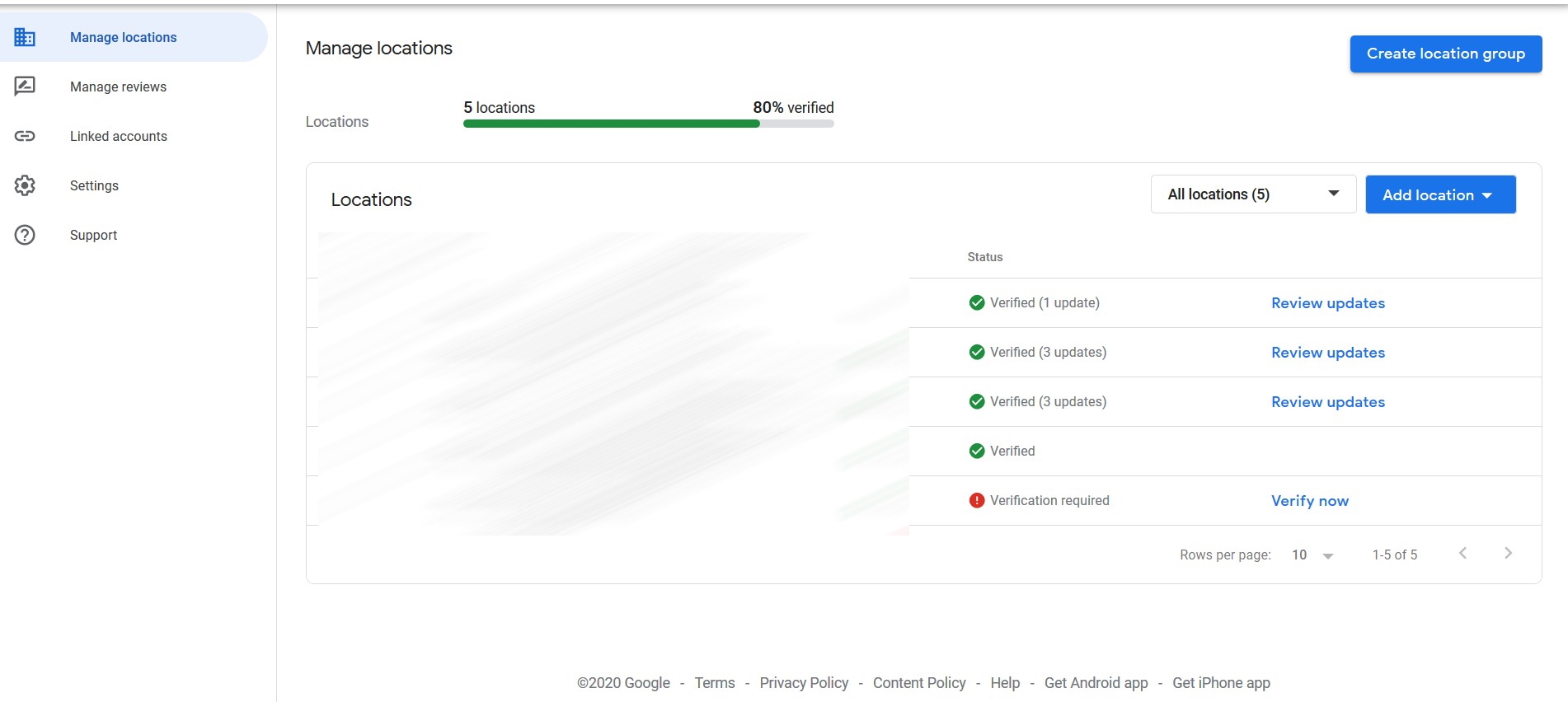Click the Manage locations building icon

pyautogui.click(x=25, y=37)
